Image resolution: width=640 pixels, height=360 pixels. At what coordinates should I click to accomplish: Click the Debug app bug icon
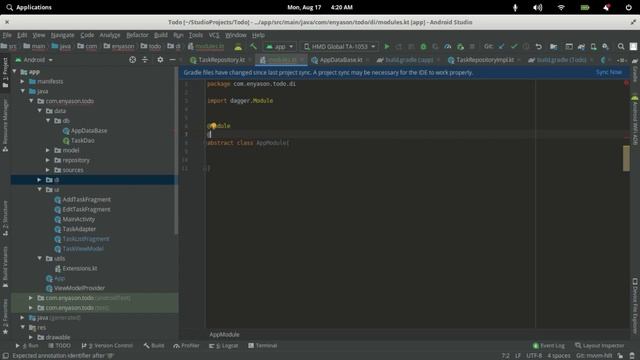[x=423, y=47]
